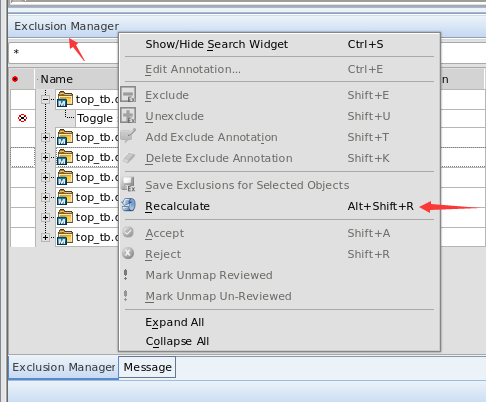This screenshot has width=486, height=402.
Task: Click the Exclude icon in context menu
Action: [128, 94]
